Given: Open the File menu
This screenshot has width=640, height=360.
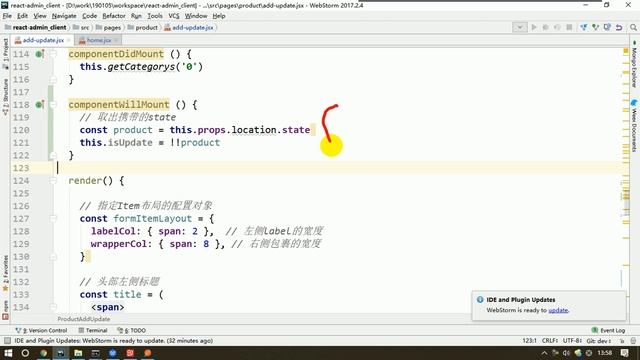Looking at the screenshot, I should [7, 16].
